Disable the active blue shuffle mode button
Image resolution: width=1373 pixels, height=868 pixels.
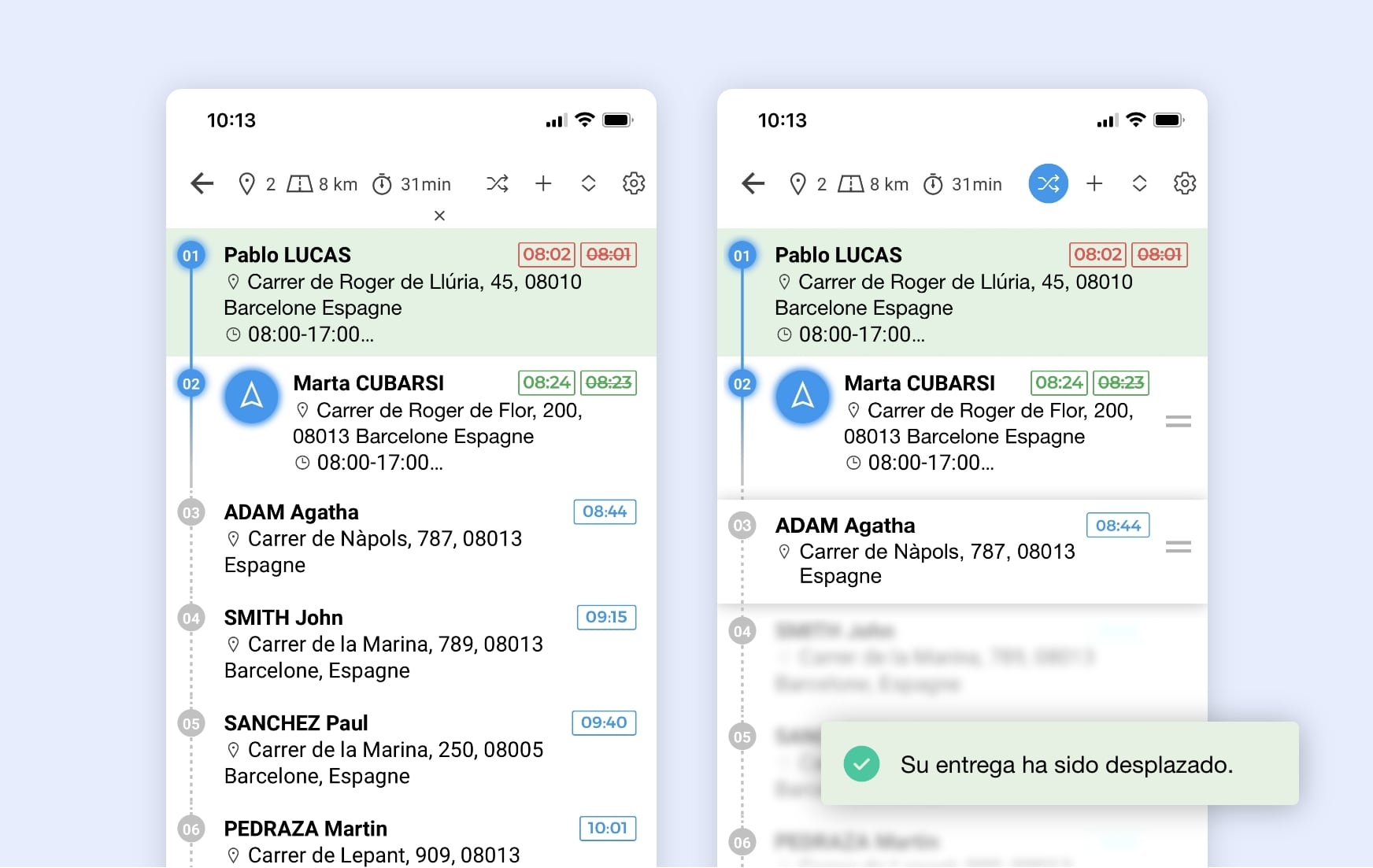[x=1048, y=183]
